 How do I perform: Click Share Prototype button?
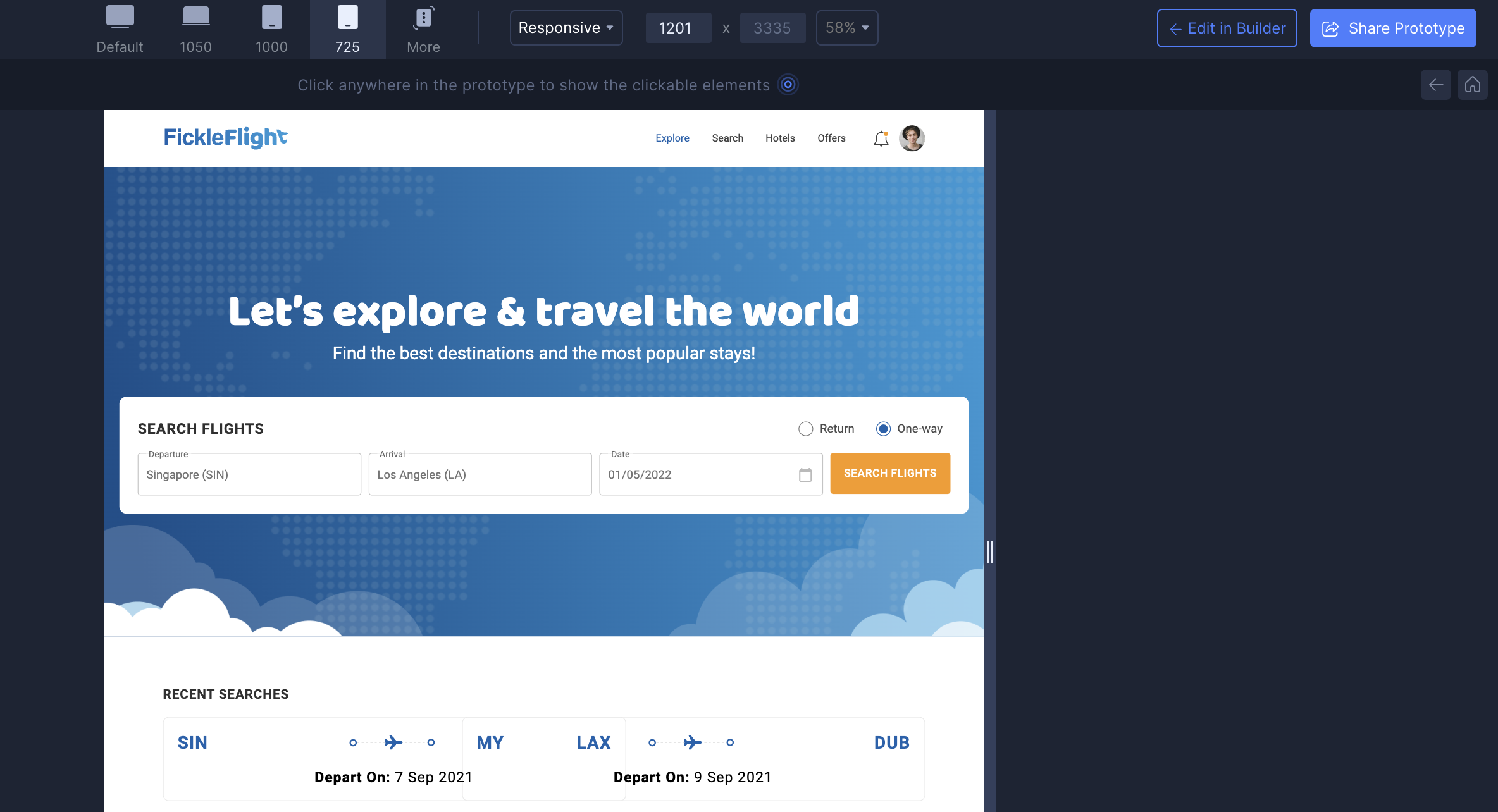(1393, 28)
